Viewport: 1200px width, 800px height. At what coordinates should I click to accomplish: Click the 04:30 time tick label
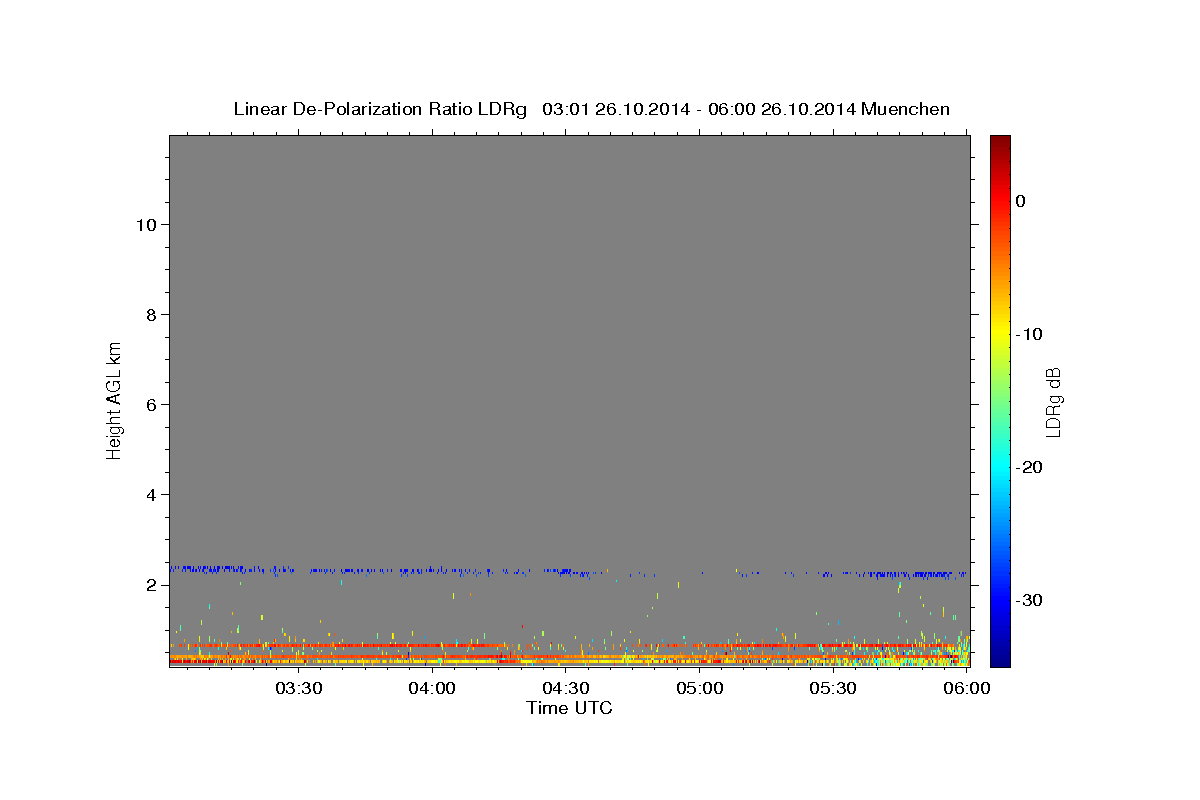click(x=566, y=688)
